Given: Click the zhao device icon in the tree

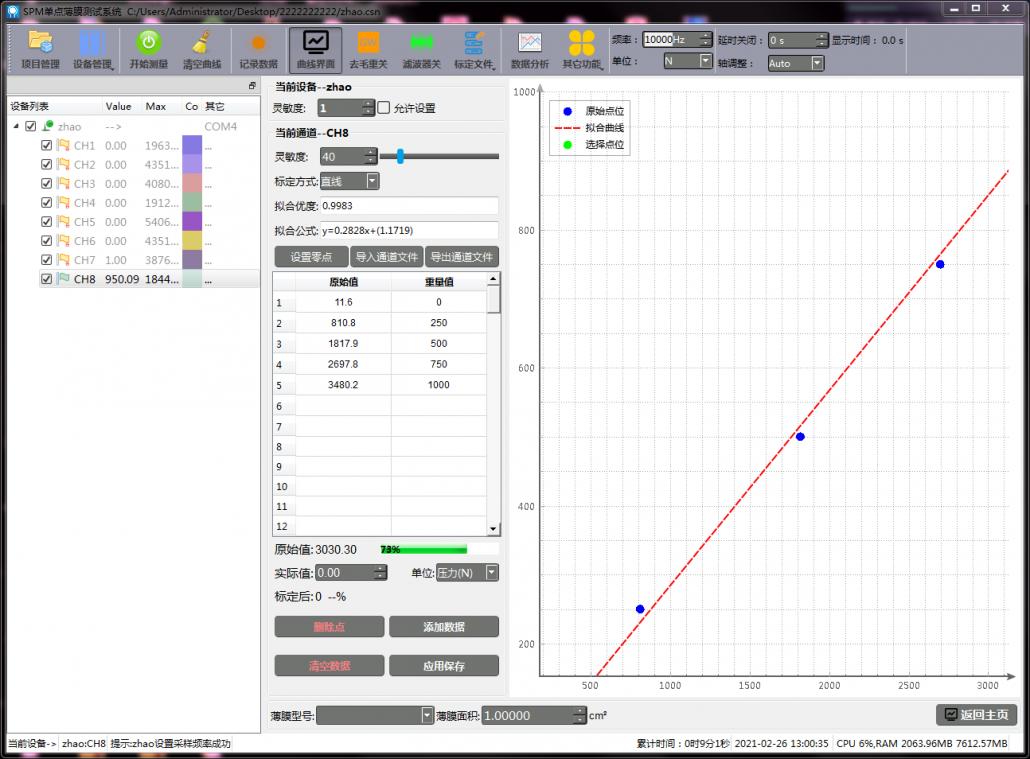Looking at the screenshot, I should pyautogui.click(x=48, y=126).
